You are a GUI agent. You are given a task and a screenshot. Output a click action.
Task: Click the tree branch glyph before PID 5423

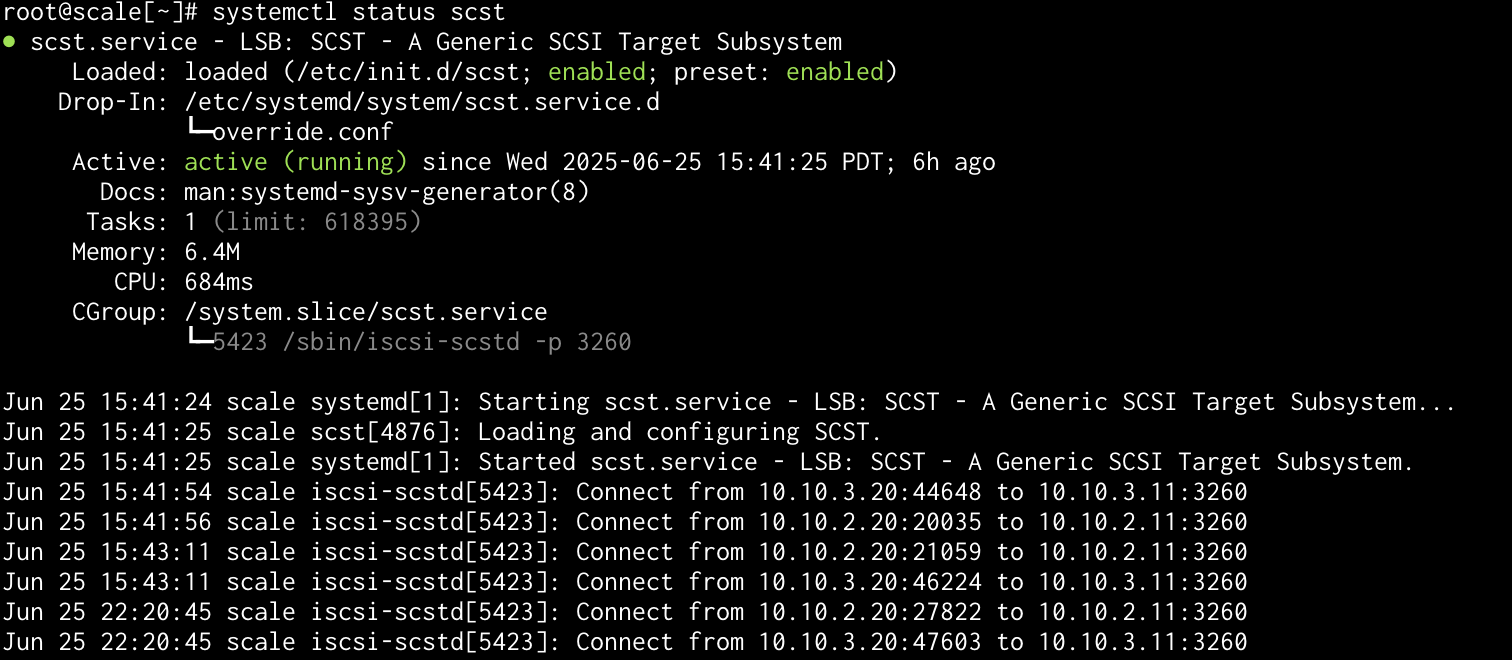click(x=198, y=339)
